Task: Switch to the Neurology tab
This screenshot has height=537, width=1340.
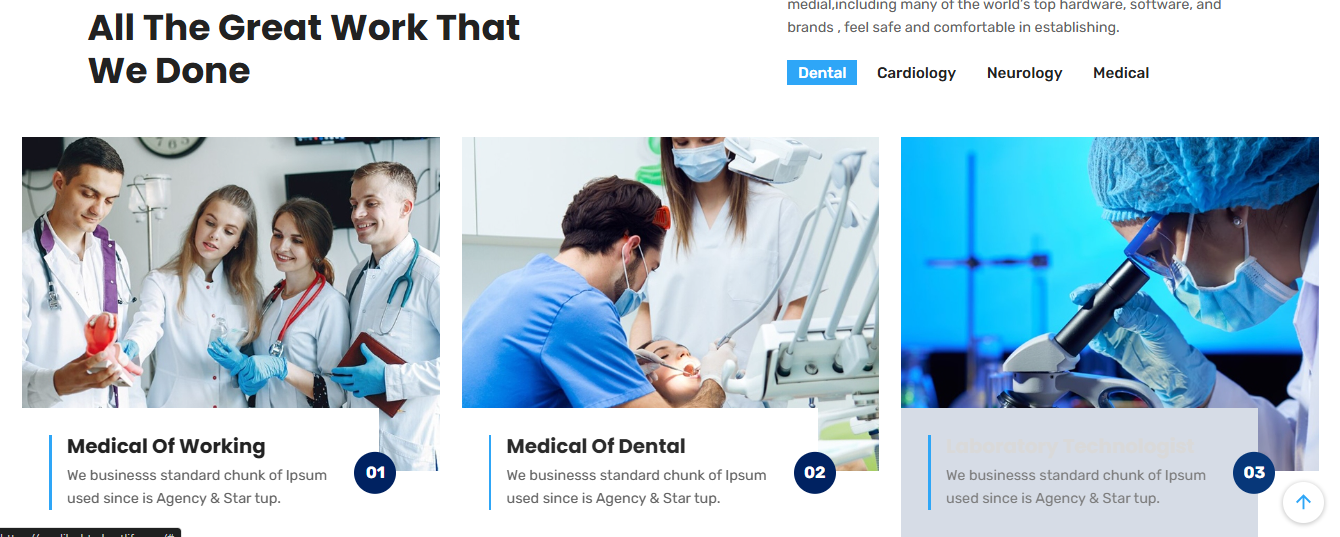Action: [x=1024, y=73]
